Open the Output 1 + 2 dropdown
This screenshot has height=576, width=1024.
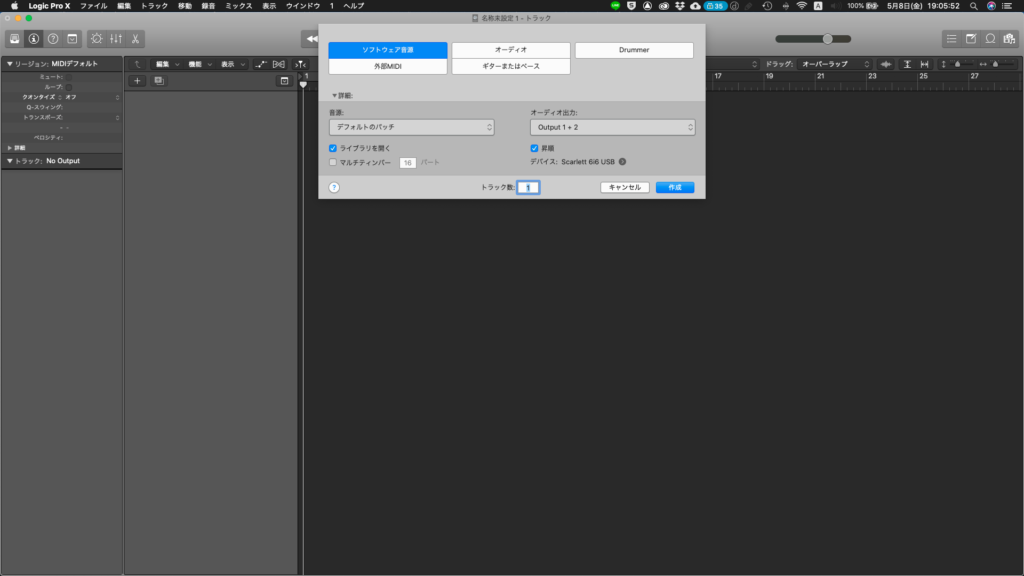pos(612,128)
